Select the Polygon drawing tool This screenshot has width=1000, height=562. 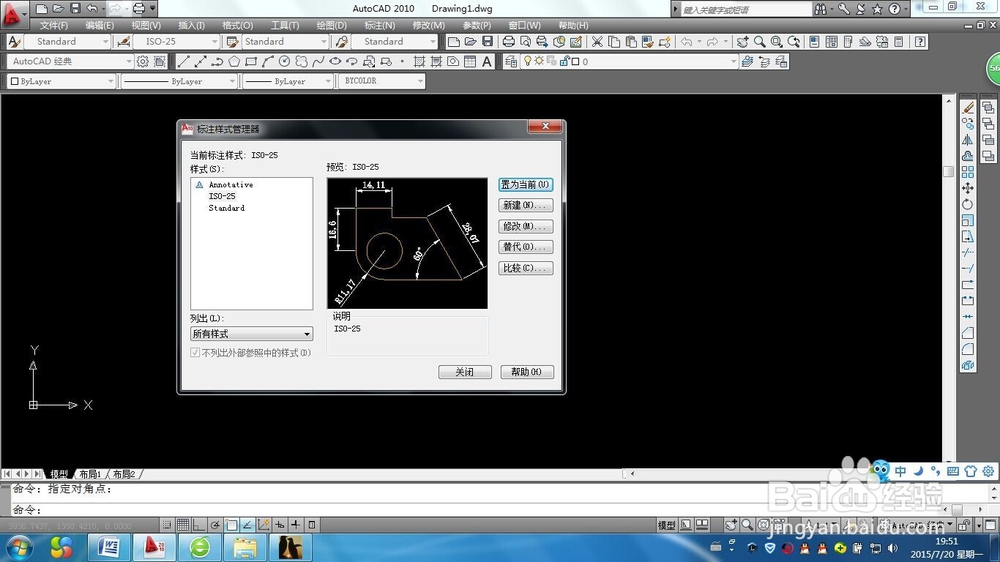(x=234, y=61)
